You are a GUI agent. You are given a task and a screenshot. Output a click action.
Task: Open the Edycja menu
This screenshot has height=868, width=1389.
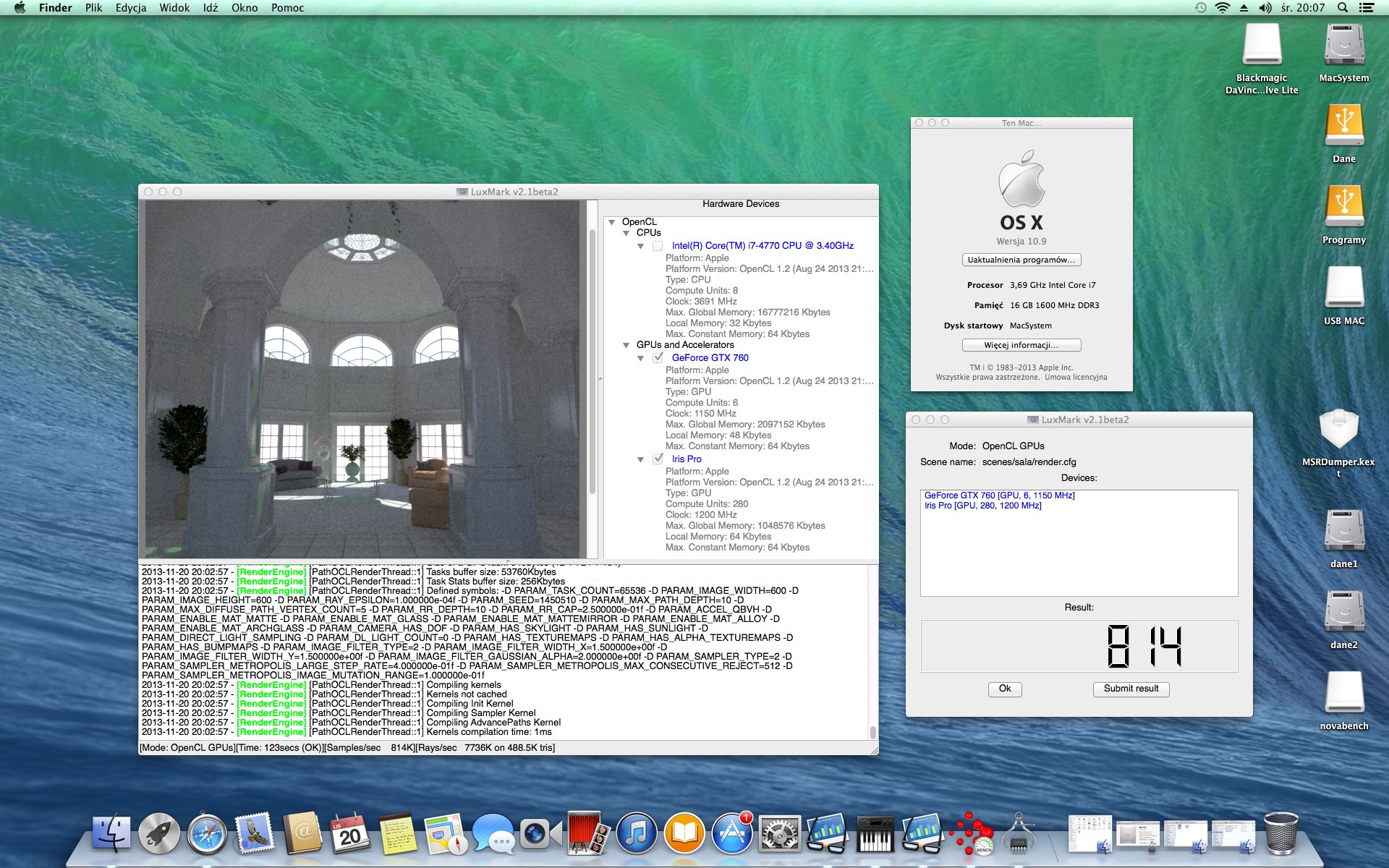pyautogui.click(x=131, y=8)
